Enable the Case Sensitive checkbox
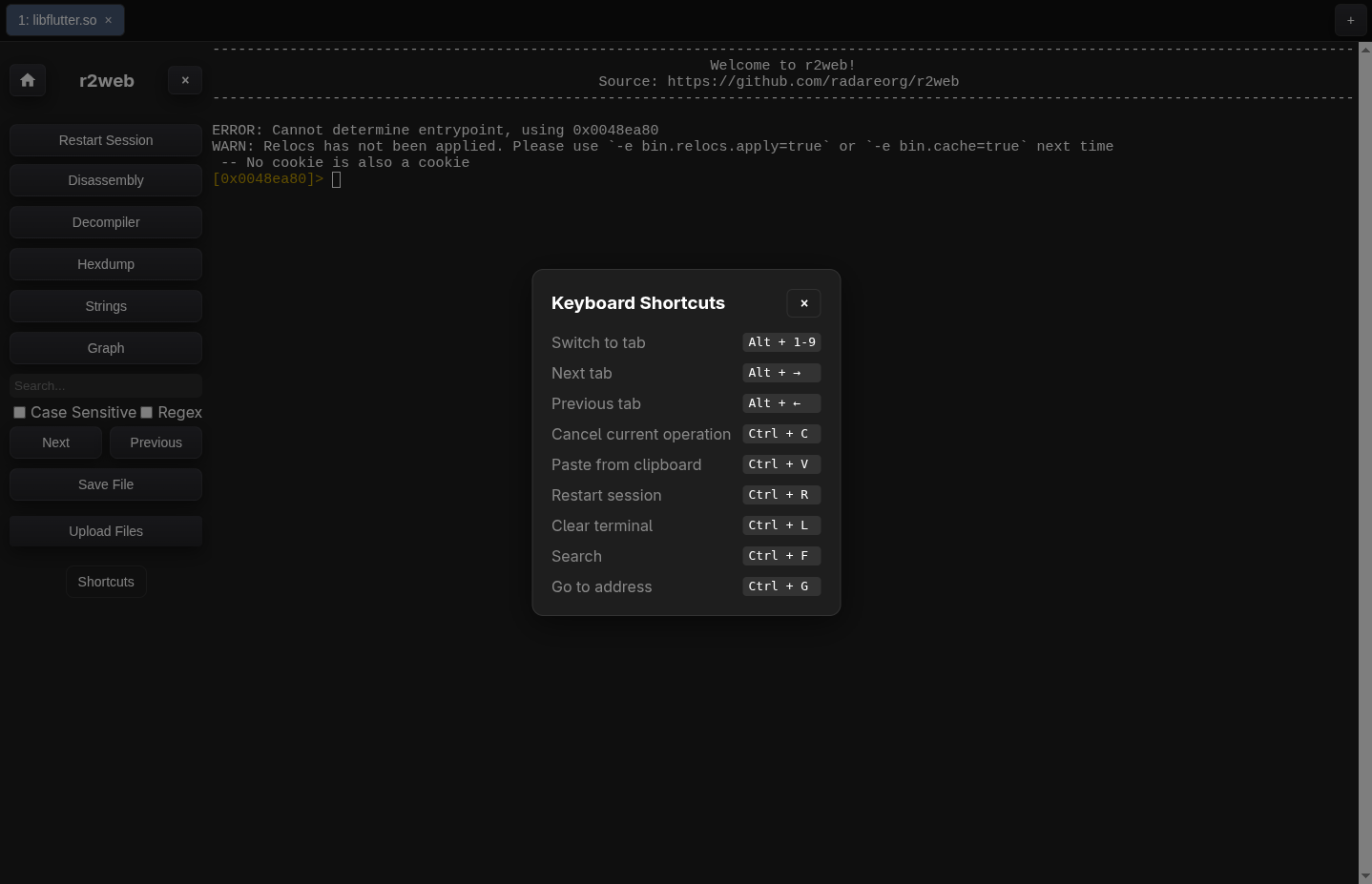This screenshot has height=884, width=1372. tap(19, 412)
